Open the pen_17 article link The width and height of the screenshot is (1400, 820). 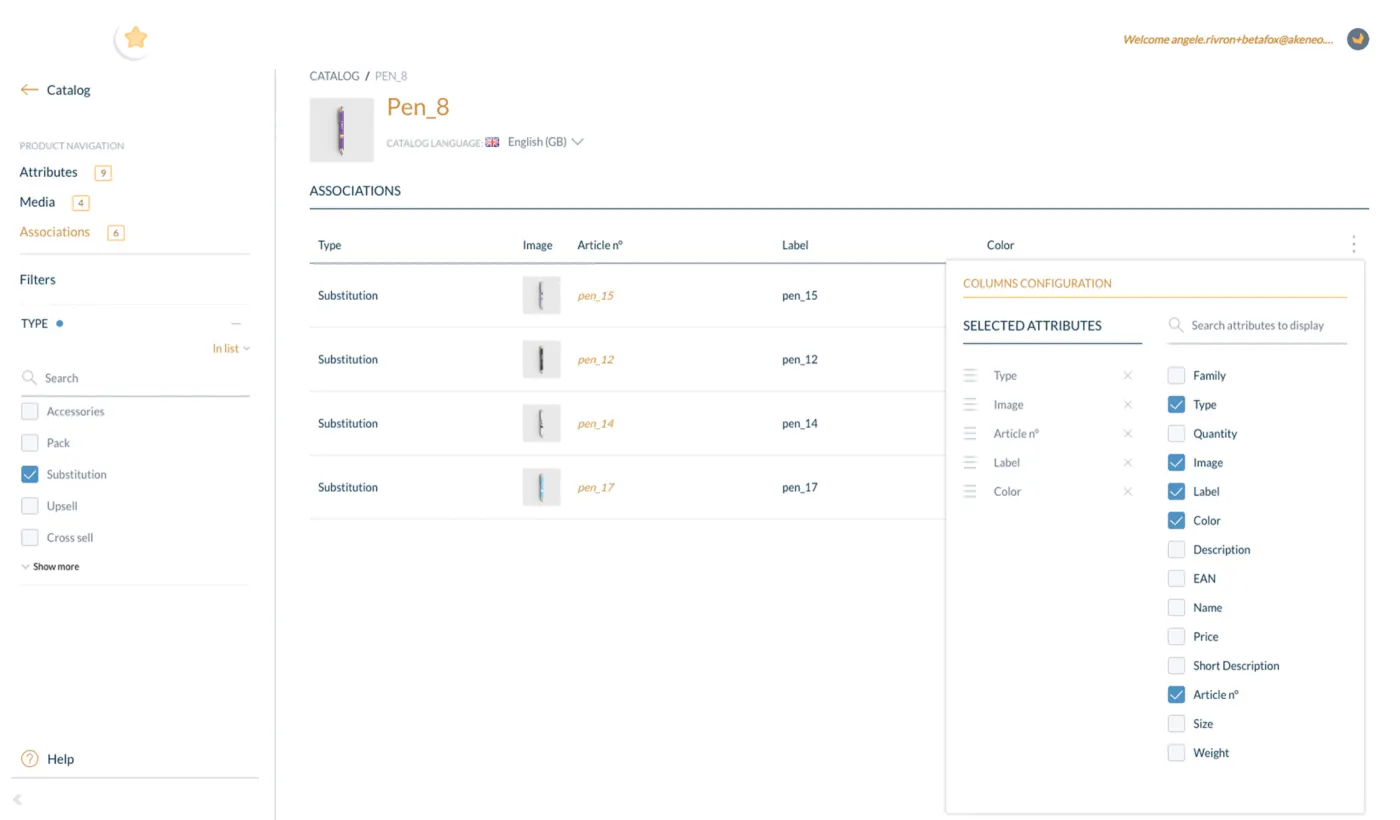pyautogui.click(x=596, y=488)
